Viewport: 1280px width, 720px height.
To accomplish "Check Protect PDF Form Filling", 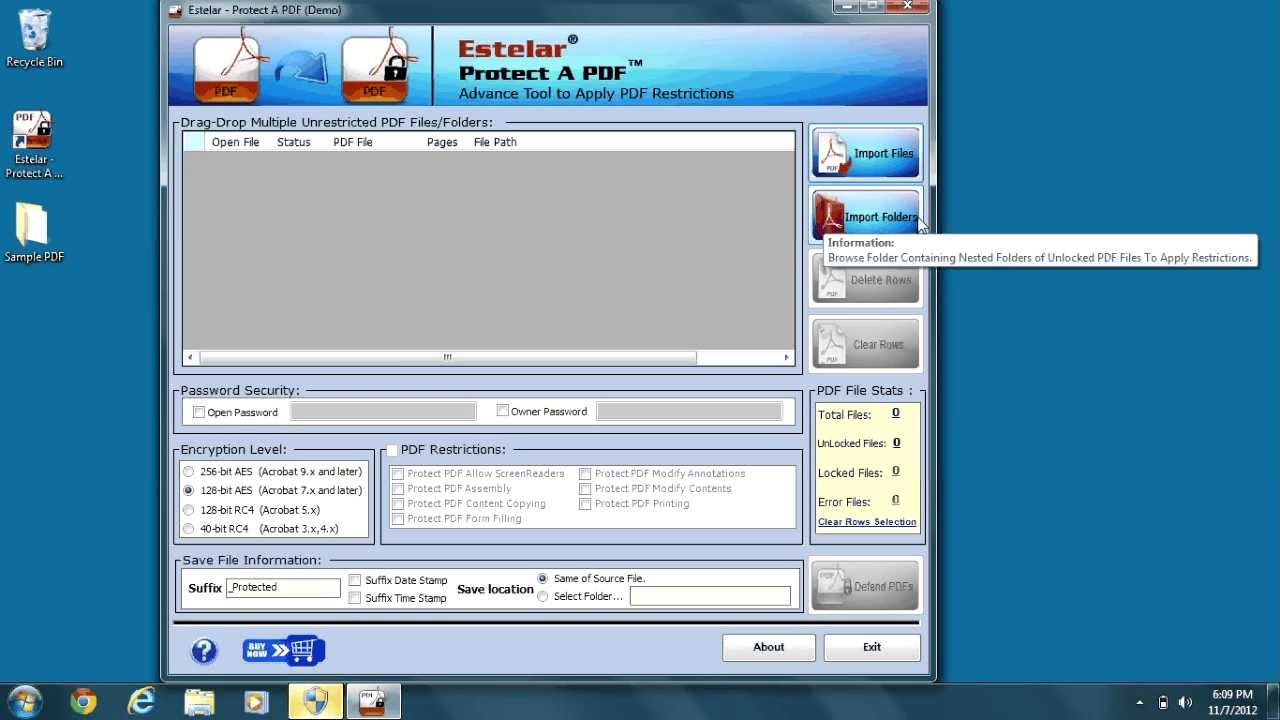I will click(398, 519).
